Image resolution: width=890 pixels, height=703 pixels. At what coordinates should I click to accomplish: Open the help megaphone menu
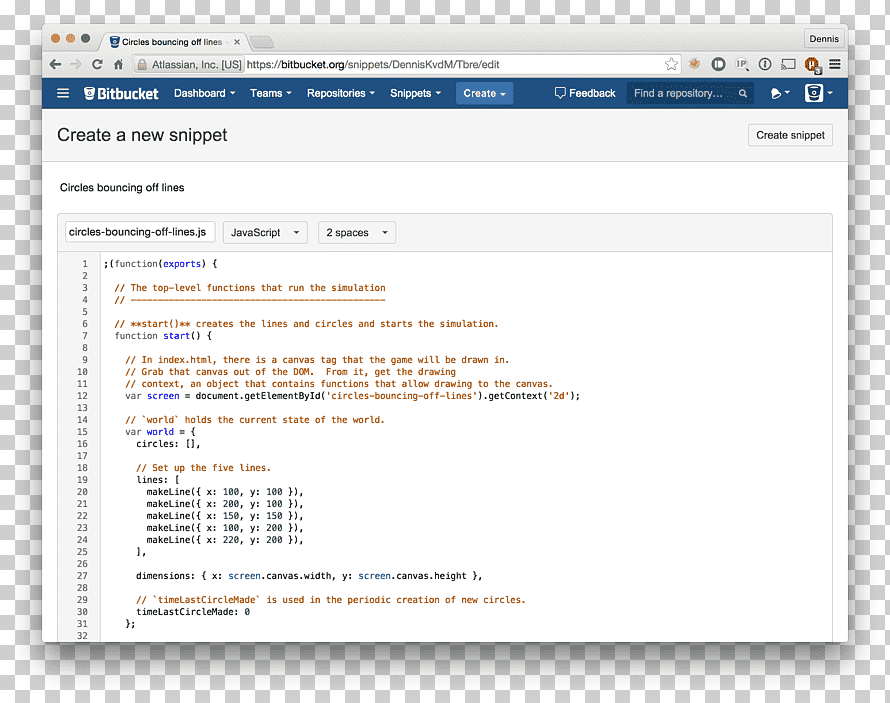click(x=780, y=93)
